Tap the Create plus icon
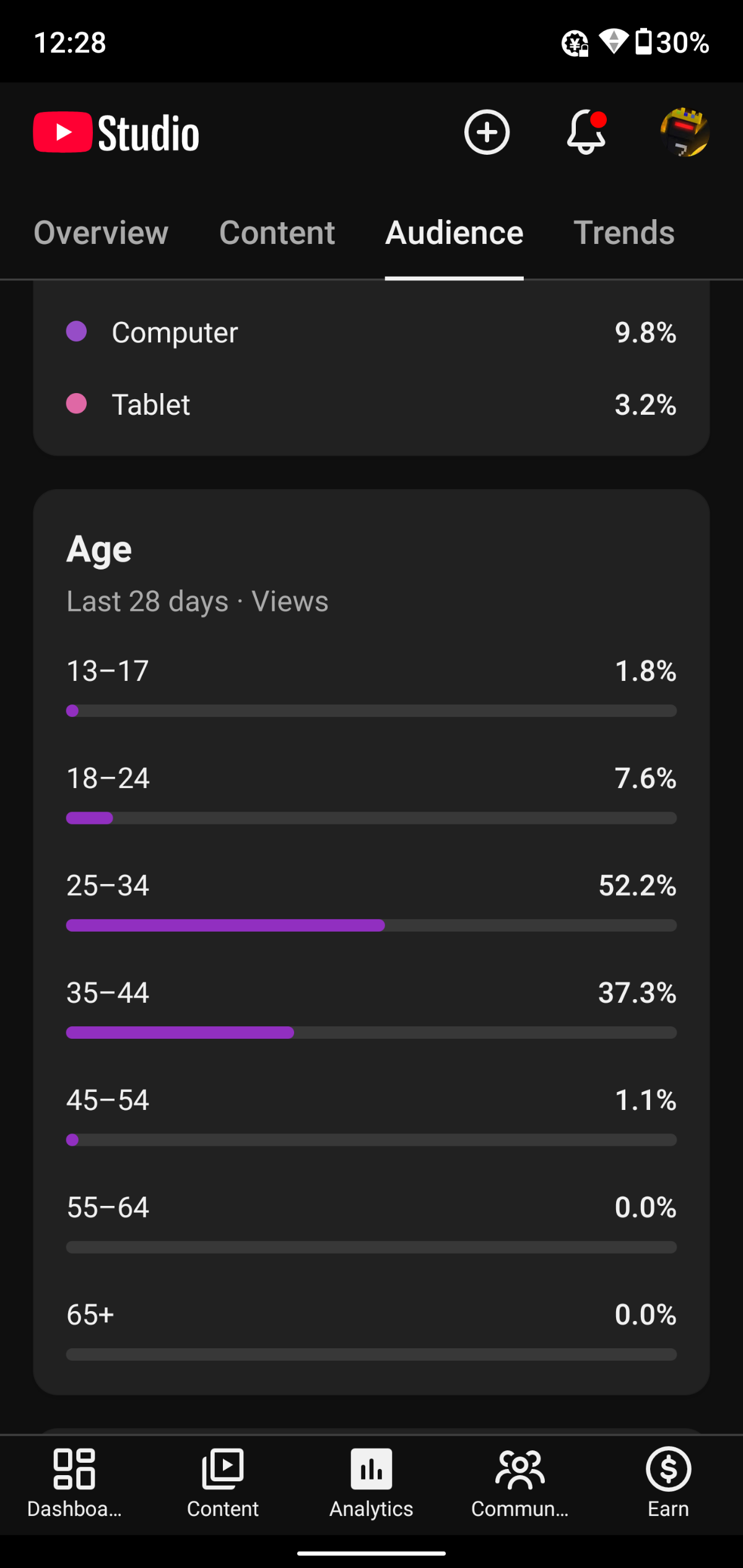Viewport: 743px width, 1568px height. coord(487,132)
